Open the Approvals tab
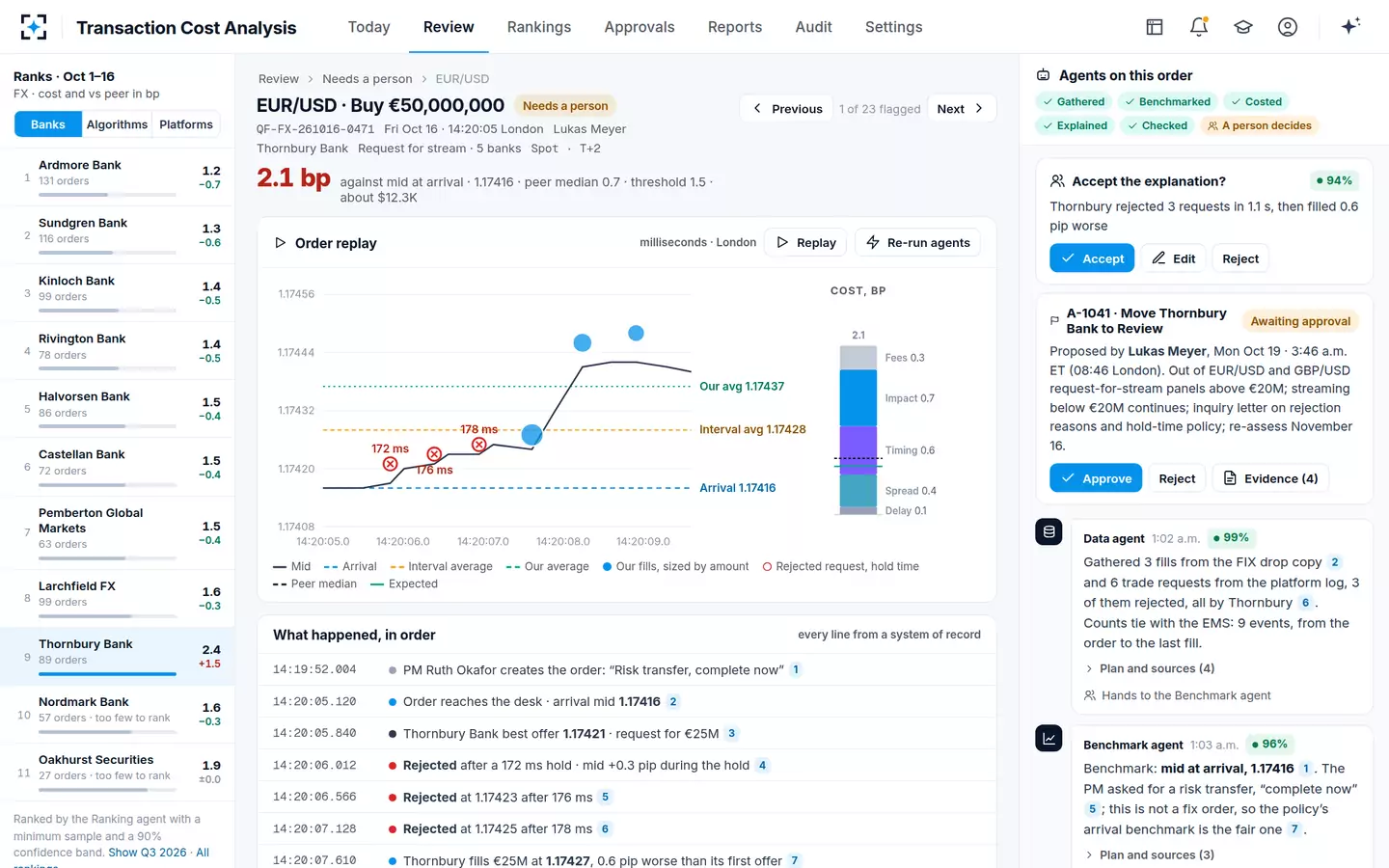This screenshot has width=1389, height=868. point(640,27)
